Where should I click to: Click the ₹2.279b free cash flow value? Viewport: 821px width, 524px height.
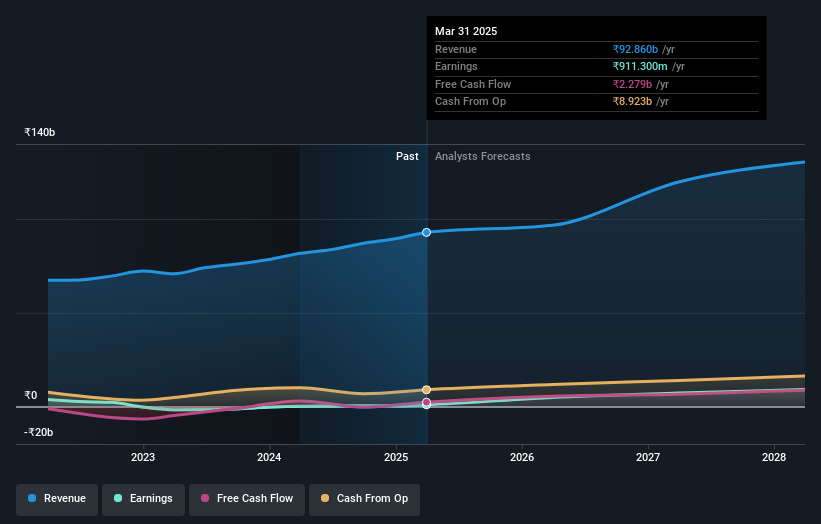632,84
